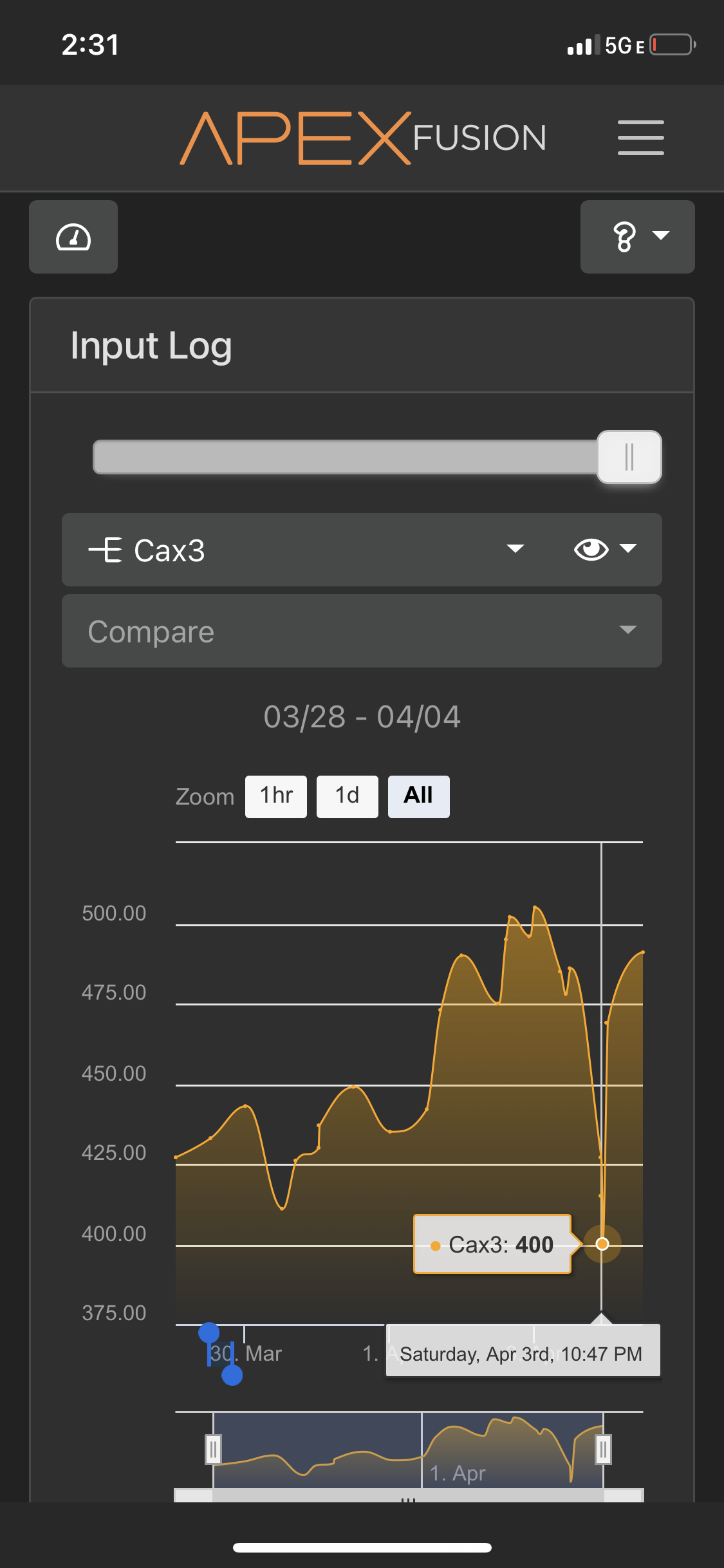Click the highlighted Cax3 400 data point
724x1568 pixels.
coord(602,1244)
